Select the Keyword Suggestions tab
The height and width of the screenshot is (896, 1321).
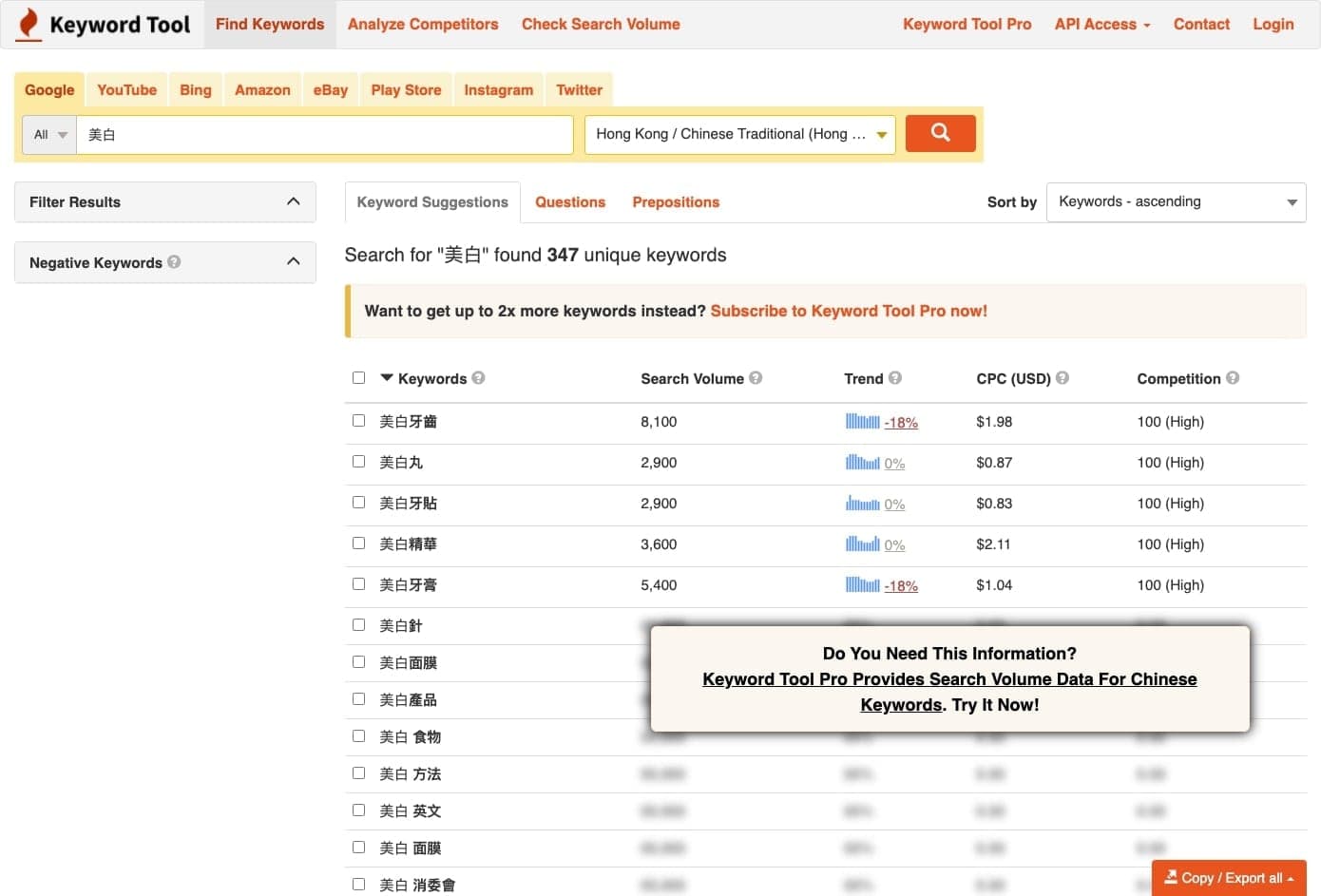pyautogui.click(x=432, y=202)
